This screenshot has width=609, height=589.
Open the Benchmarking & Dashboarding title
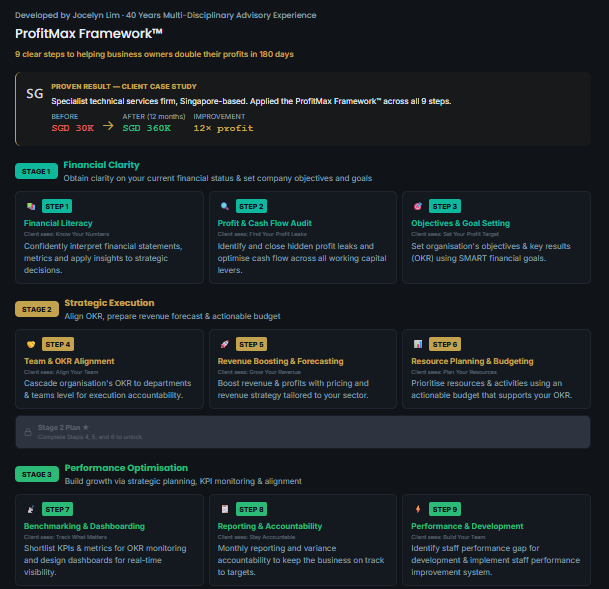point(84,526)
